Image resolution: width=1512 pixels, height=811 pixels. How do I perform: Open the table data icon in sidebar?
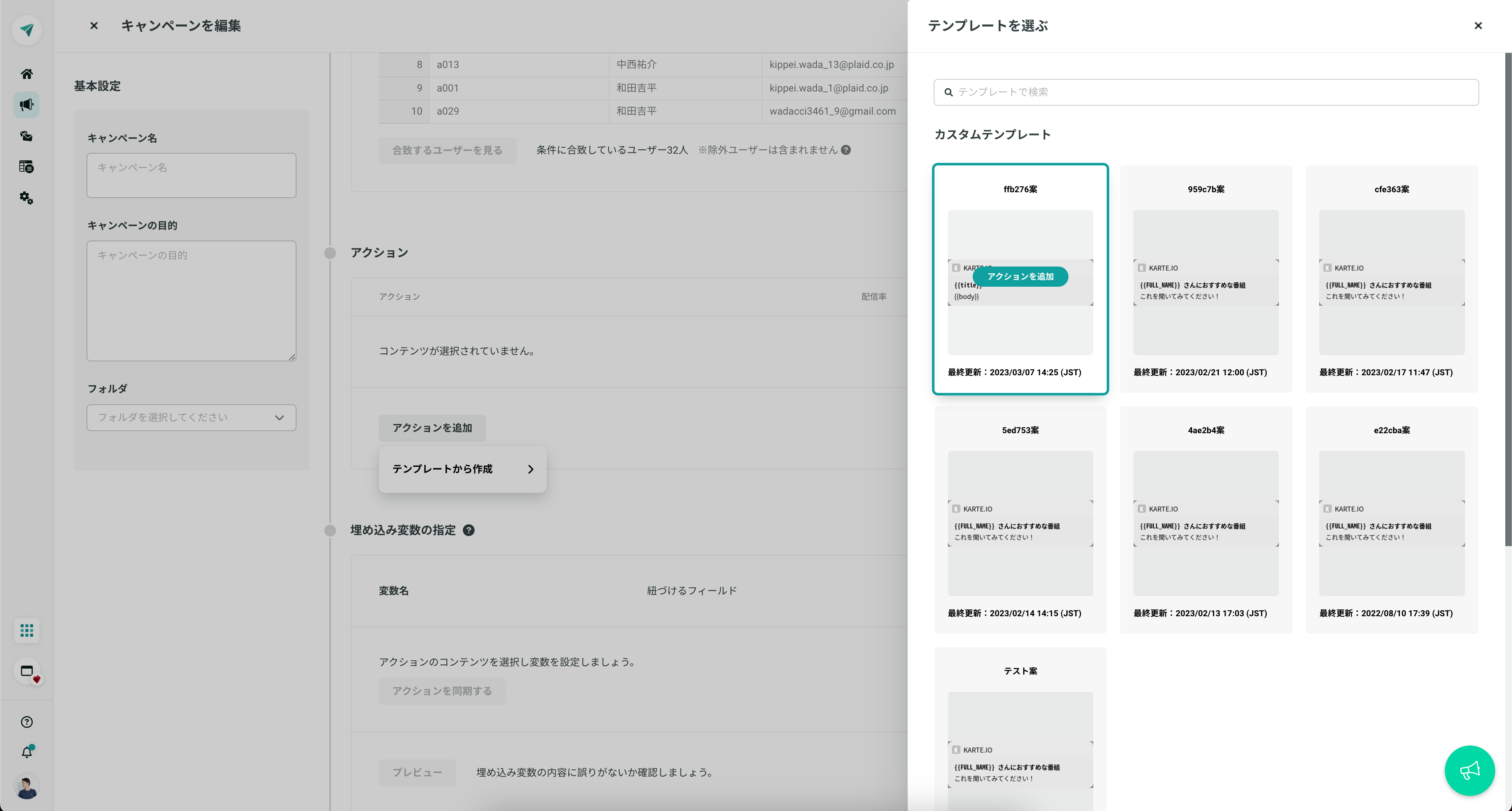tap(26, 167)
